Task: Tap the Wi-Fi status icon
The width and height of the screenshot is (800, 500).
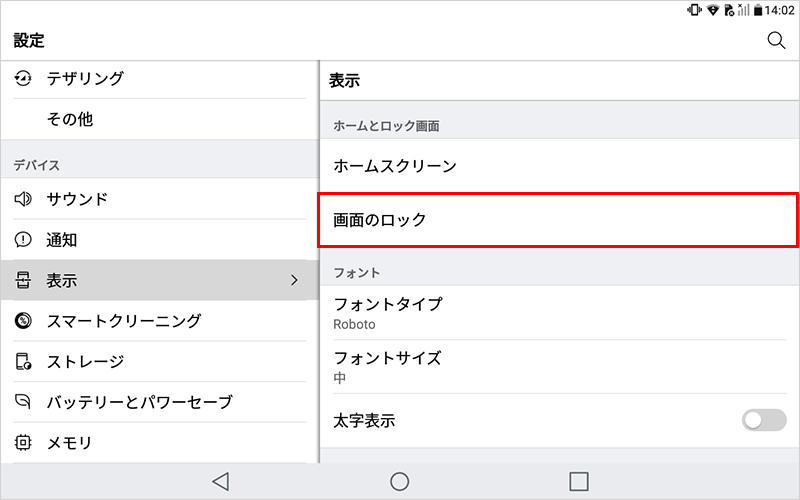Action: (x=712, y=10)
